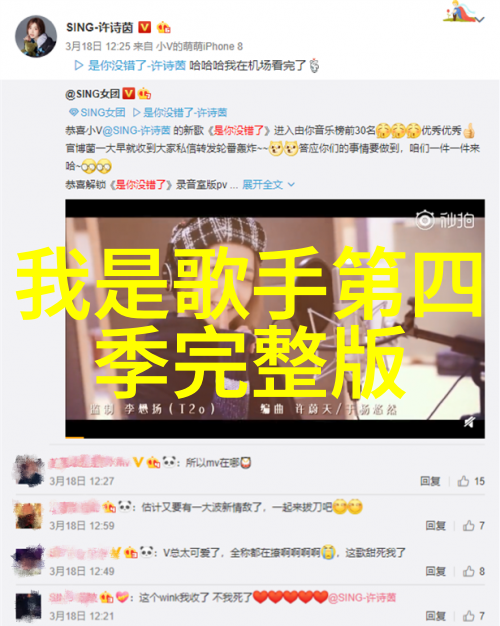
Task: Click the diamond SING女团 super topic icon
Action: click(73, 113)
